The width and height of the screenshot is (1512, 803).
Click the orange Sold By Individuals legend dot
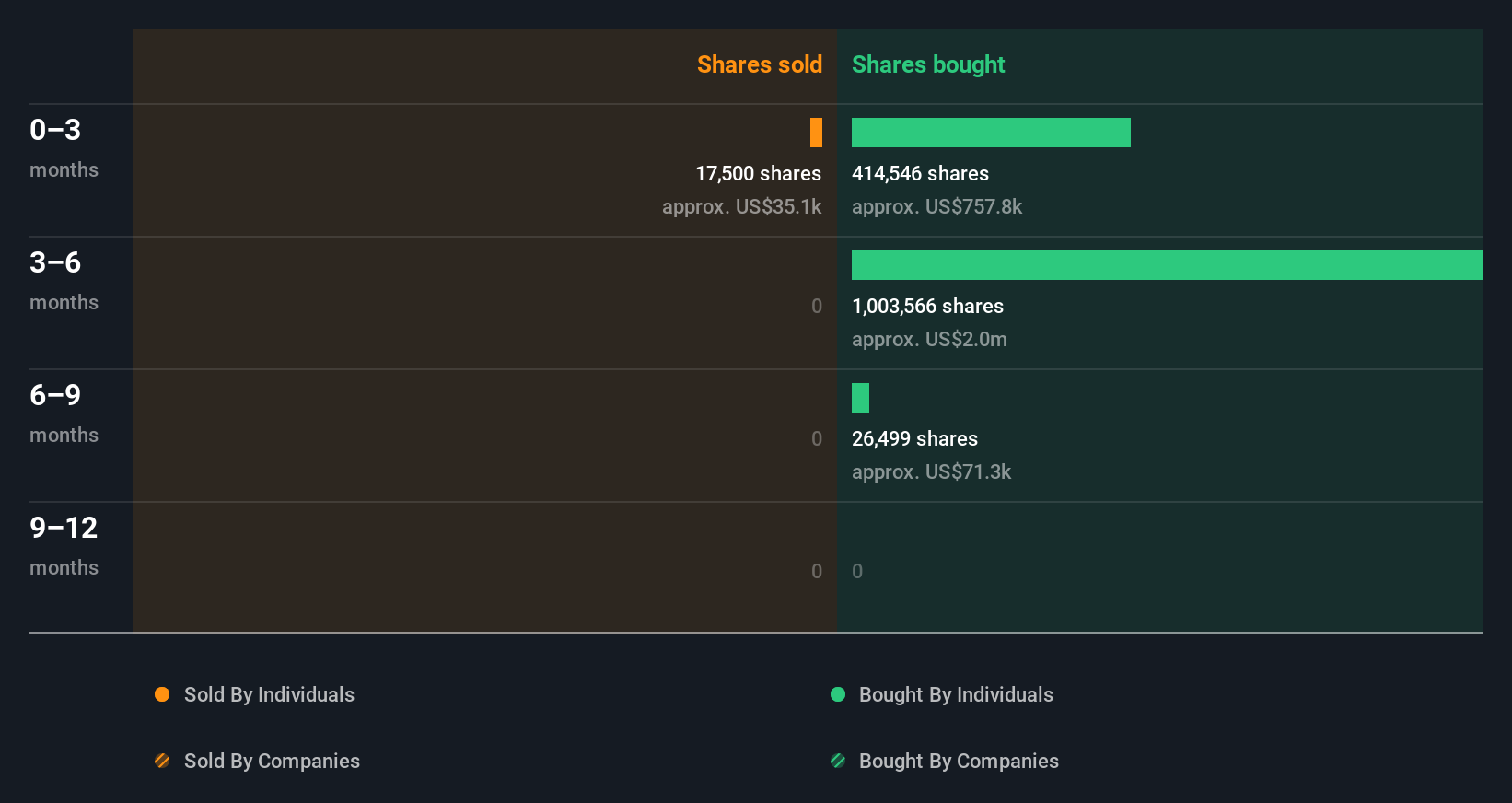coord(162,694)
